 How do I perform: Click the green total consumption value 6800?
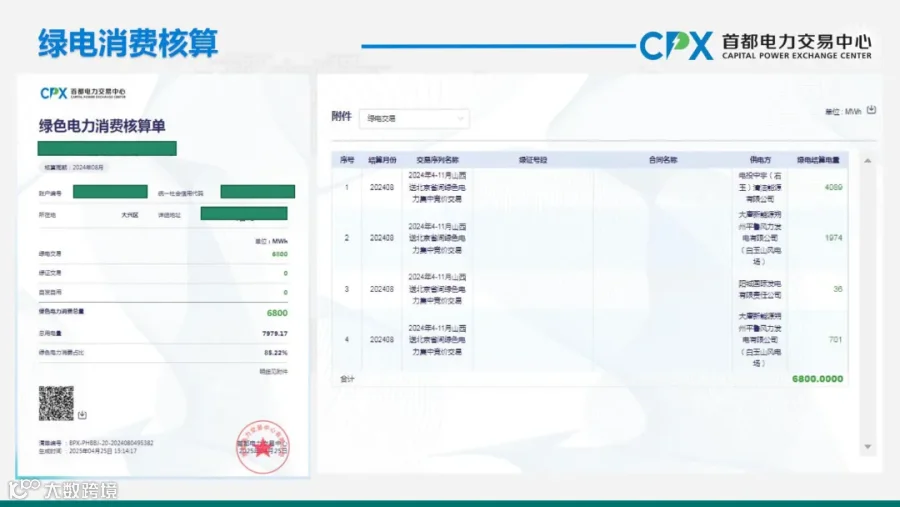tap(277, 313)
